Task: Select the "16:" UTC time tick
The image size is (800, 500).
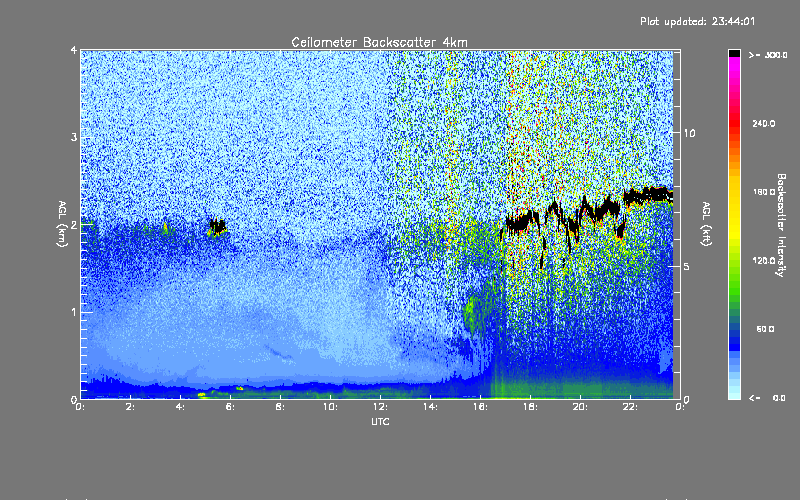Action: (x=480, y=407)
